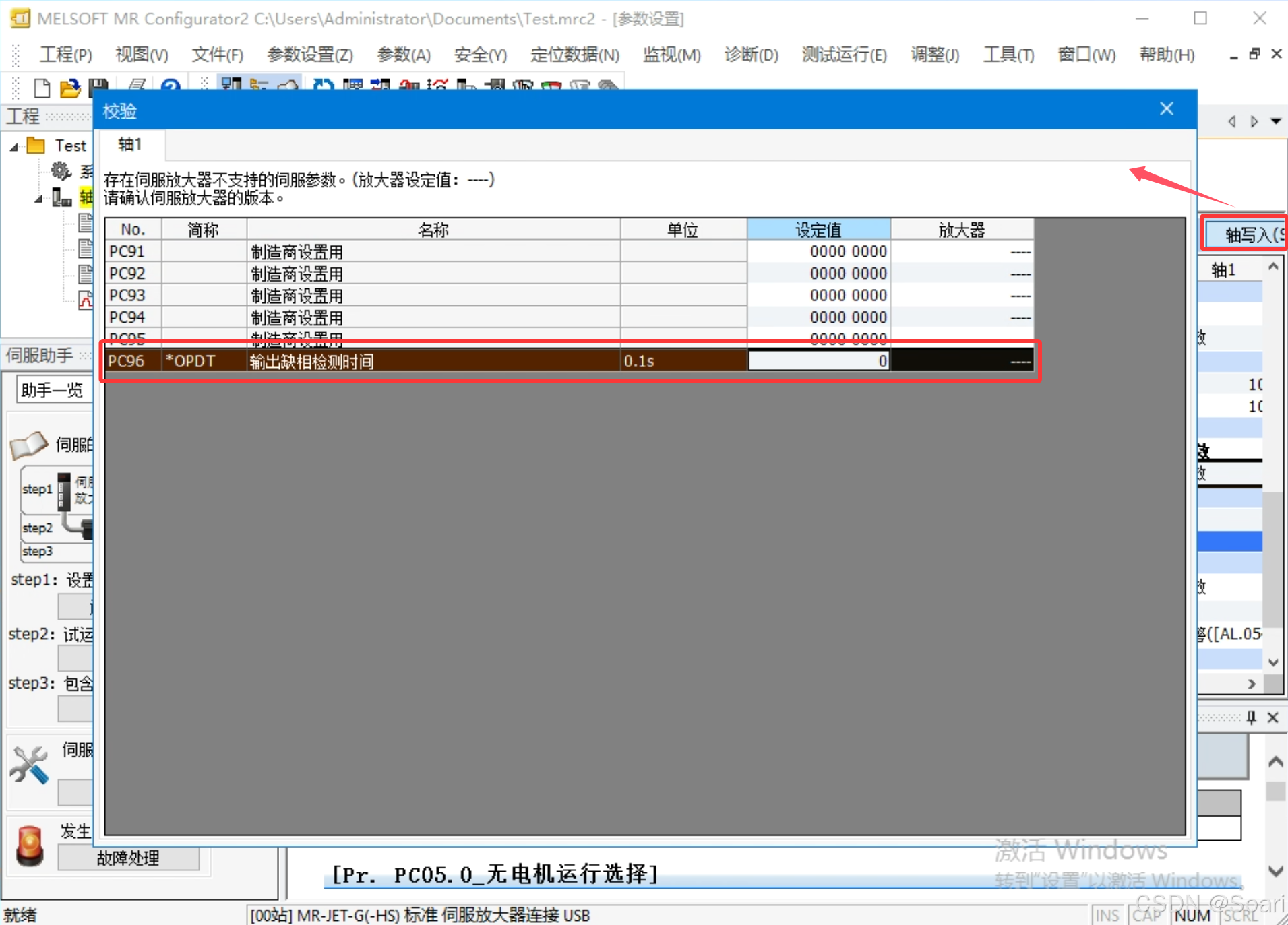
Task: Collapse the axis node in project tree
Action: click(x=39, y=198)
